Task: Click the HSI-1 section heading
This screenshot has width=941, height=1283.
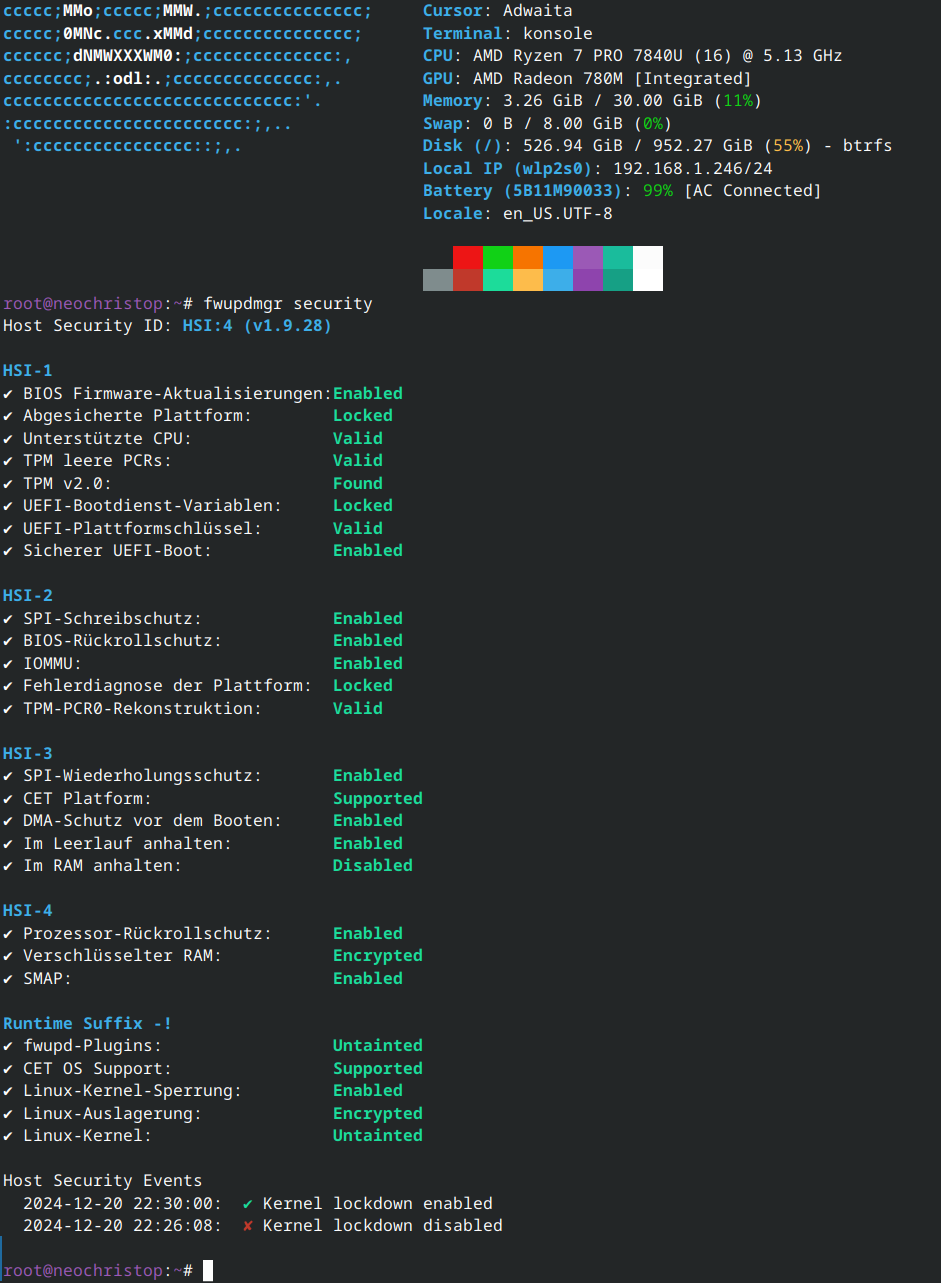Action: coord(27,370)
